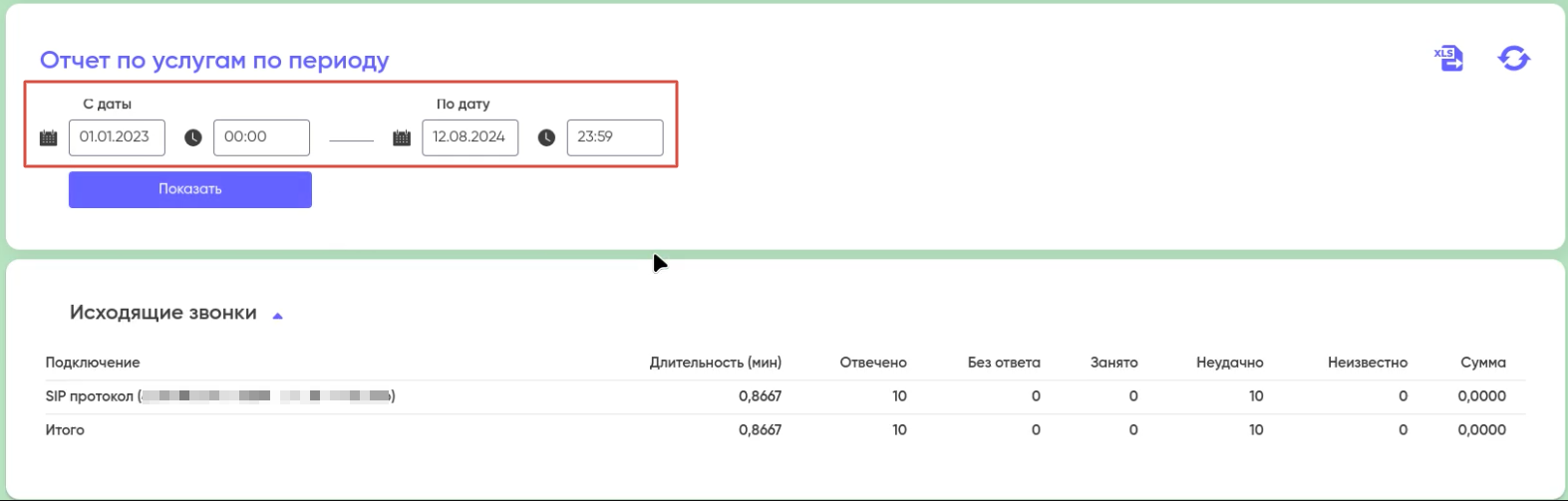Focus the start date field 01.01.2023
Screen dimensions: 1568x501
(x=117, y=137)
